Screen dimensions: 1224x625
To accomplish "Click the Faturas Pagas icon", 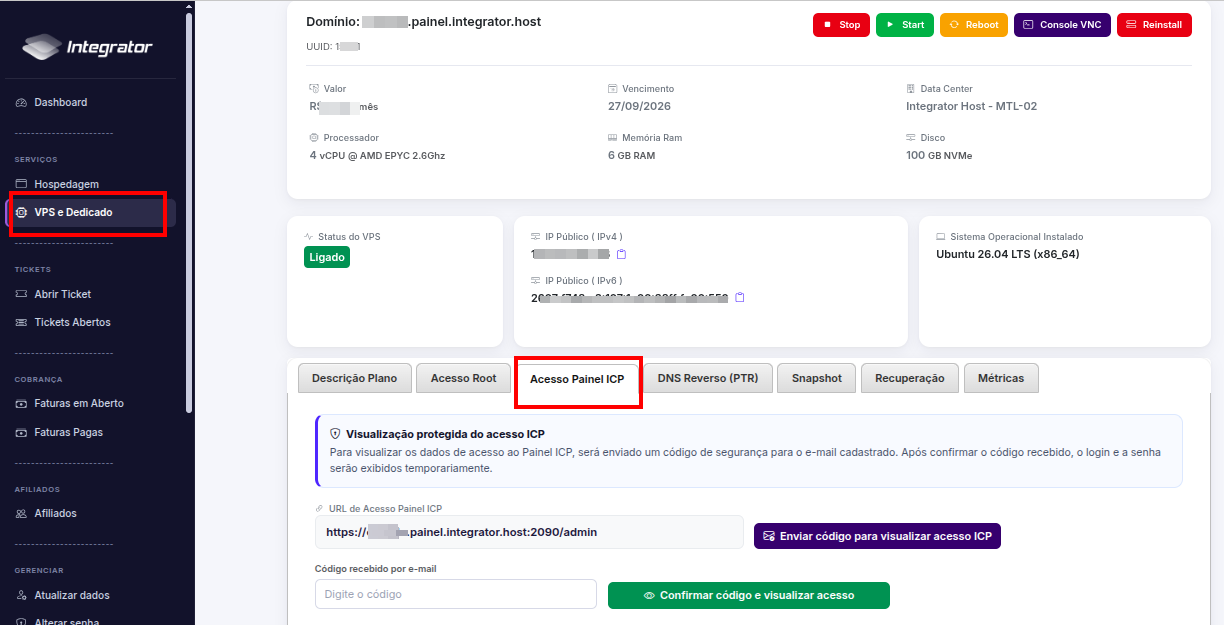I will pyautogui.click(x=22, y=432).
